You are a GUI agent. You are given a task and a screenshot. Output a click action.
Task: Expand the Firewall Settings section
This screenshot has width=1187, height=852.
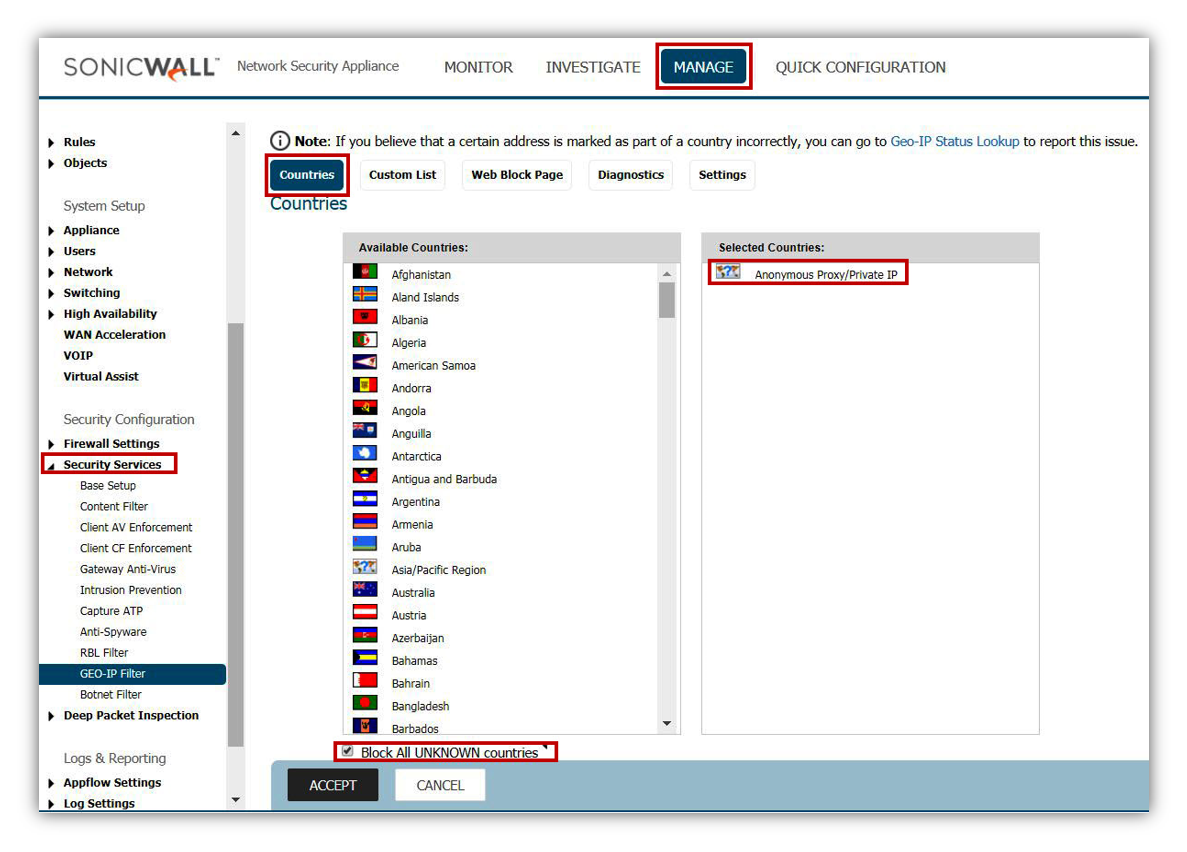[51, 444]
